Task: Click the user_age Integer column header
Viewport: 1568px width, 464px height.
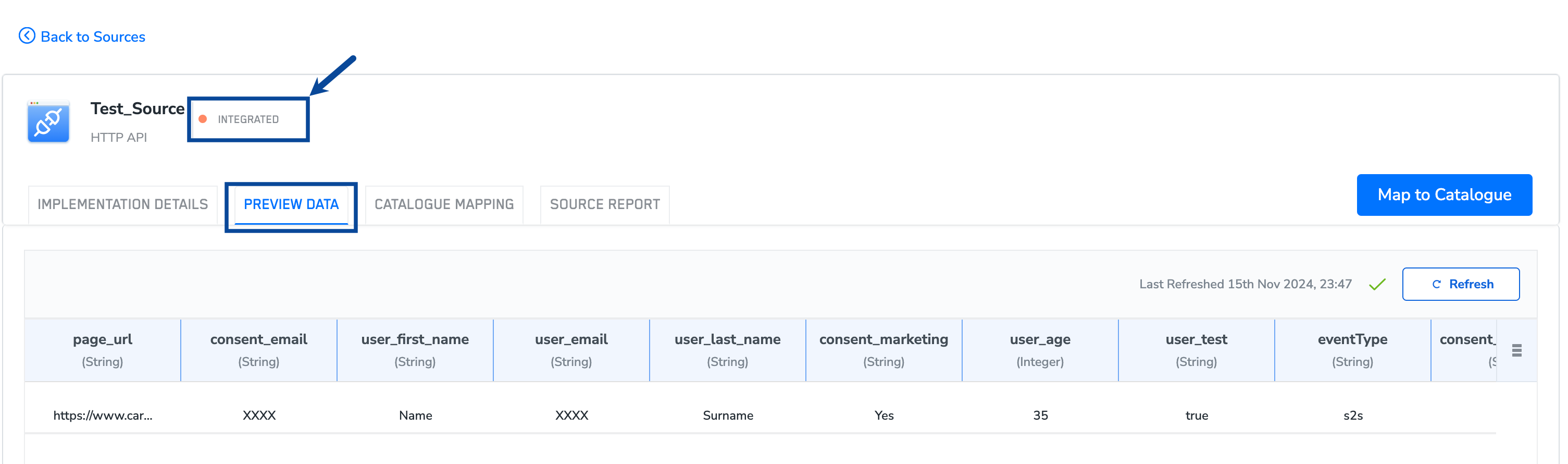Action: pos(1040,349)
